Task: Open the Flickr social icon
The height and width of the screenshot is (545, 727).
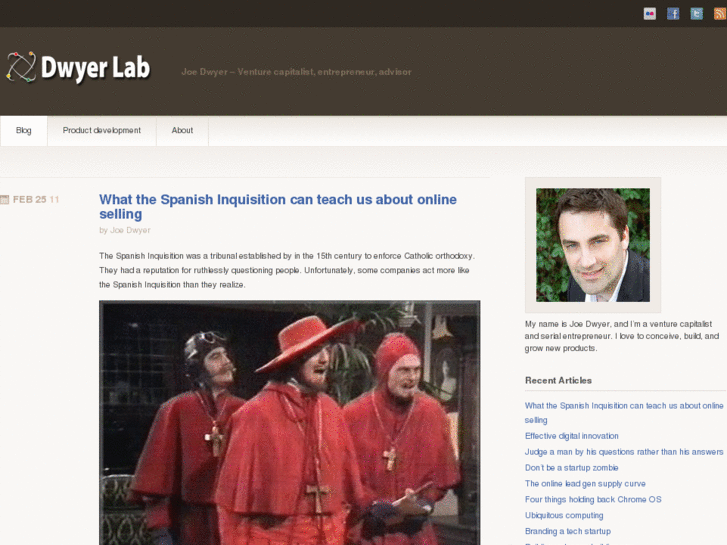Action: pos(650,14)
